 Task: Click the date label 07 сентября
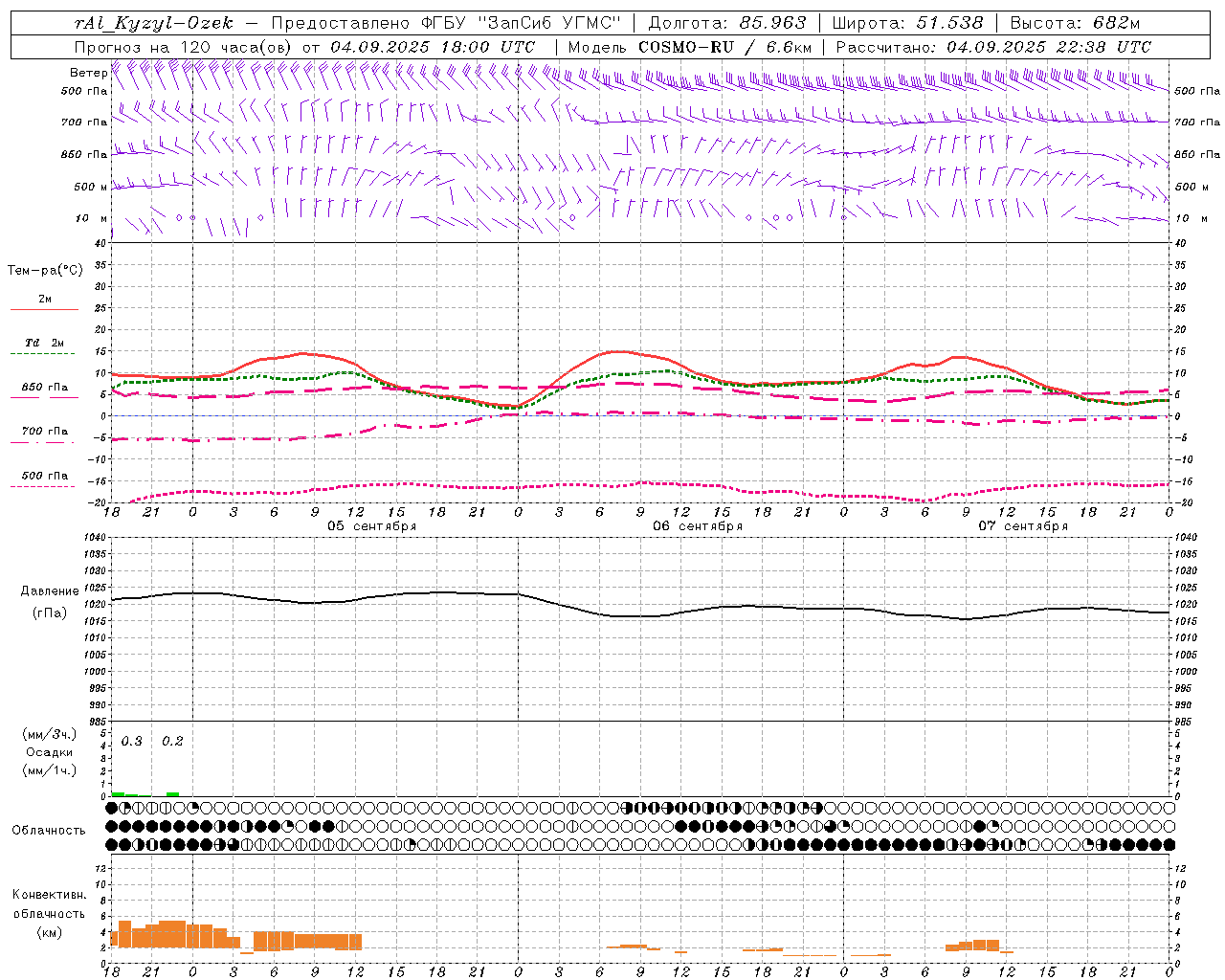1023,526
